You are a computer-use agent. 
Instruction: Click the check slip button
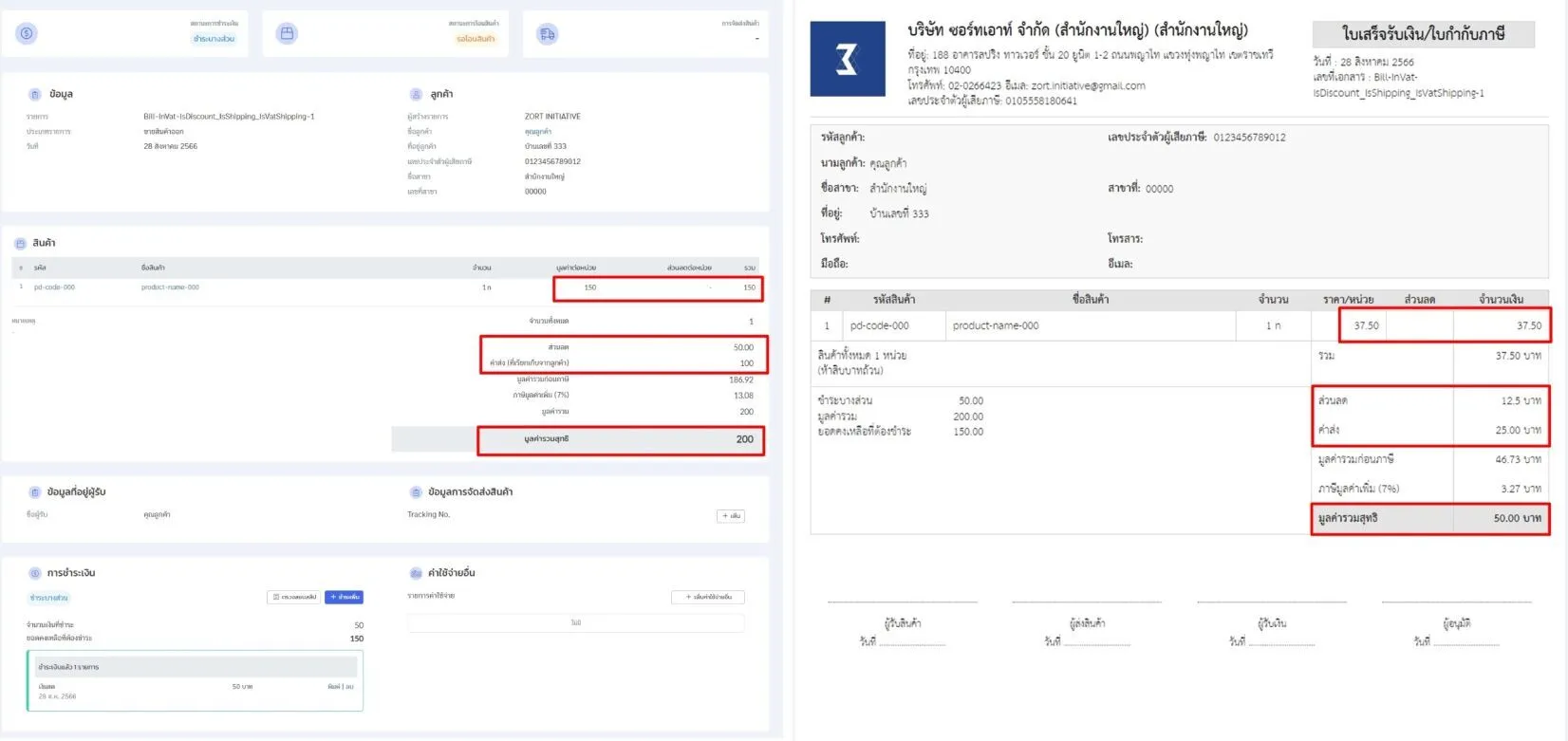tap(294, 598)
